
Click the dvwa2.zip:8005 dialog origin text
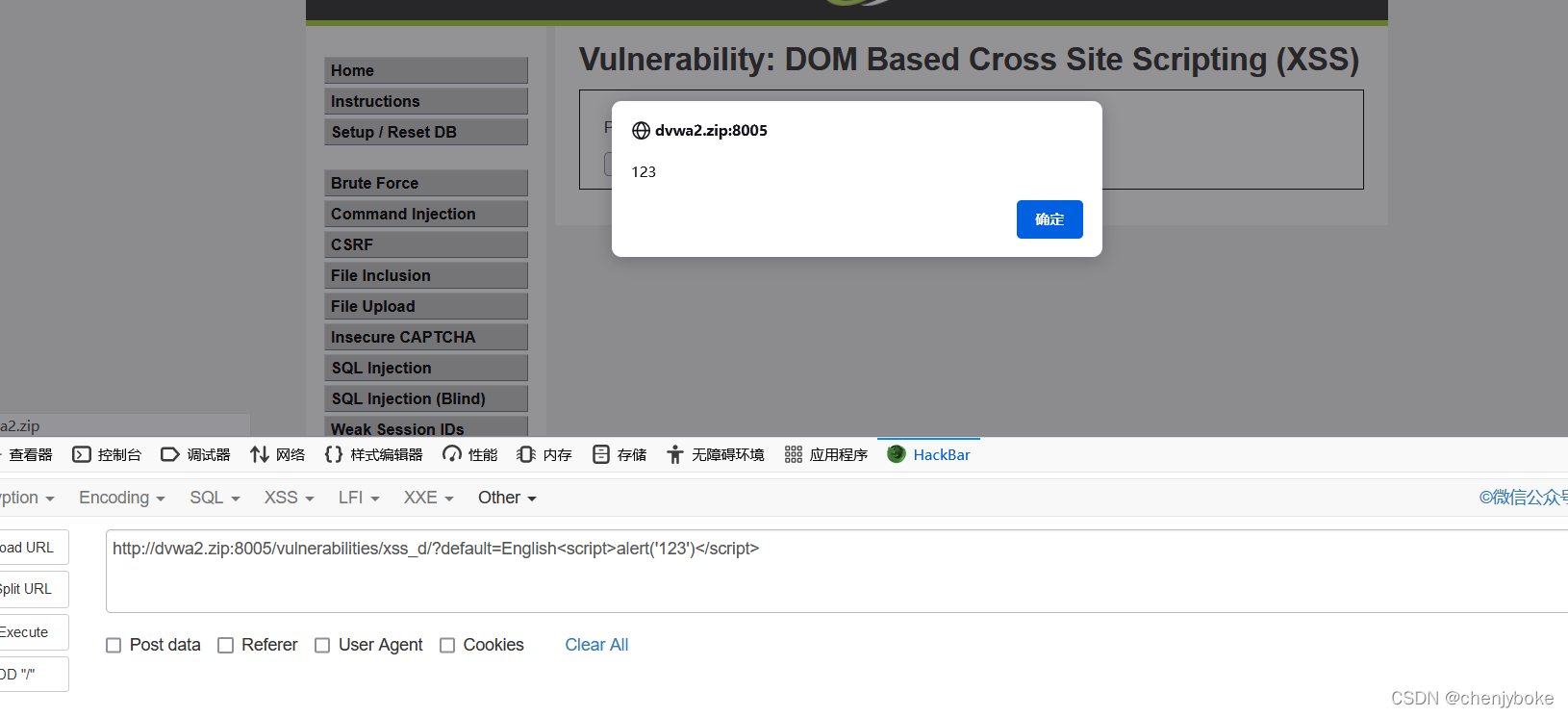pos(711,131)
